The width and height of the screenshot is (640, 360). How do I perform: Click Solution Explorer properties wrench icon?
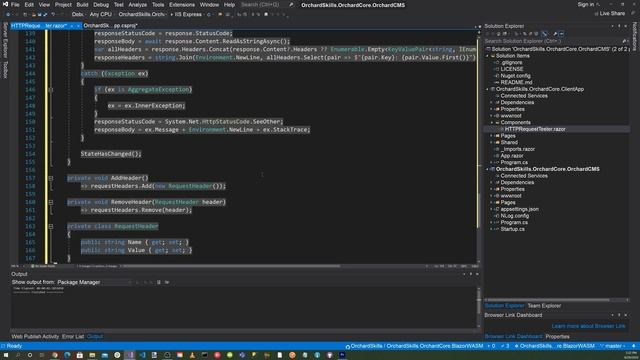pyautogui.click(x=555, y=34)
